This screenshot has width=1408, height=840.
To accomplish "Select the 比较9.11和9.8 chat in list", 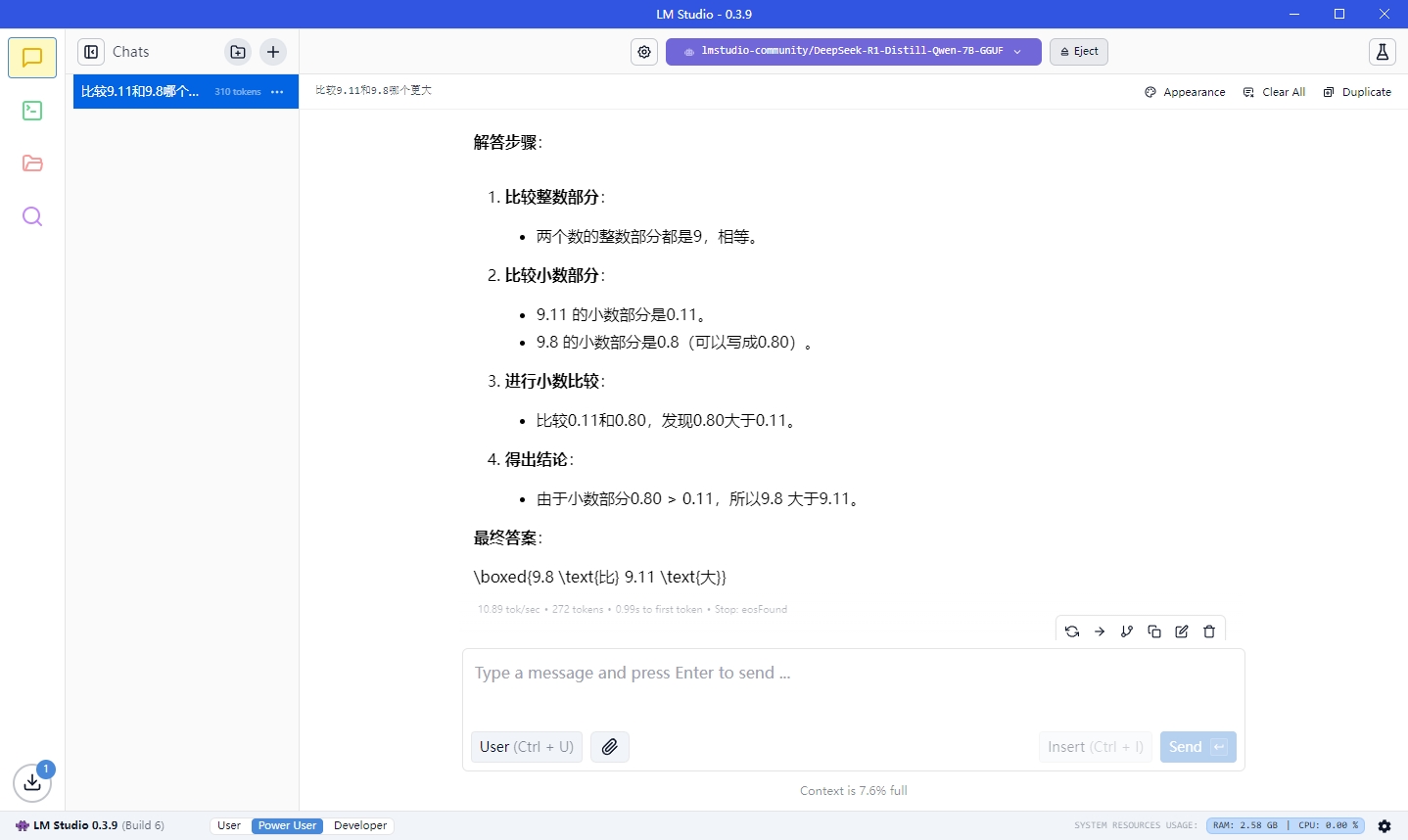I will click(x=142, y=92).
